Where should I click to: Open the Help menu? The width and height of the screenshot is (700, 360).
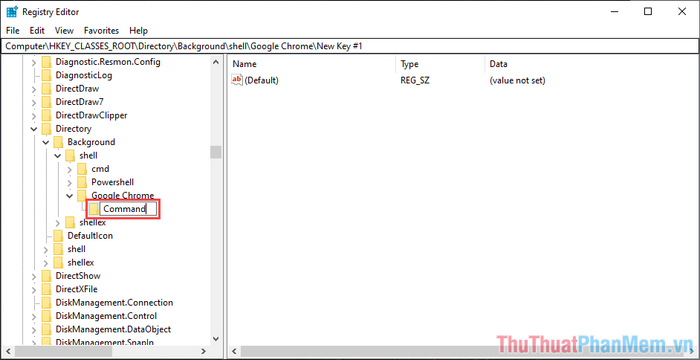tap(138, 31)
